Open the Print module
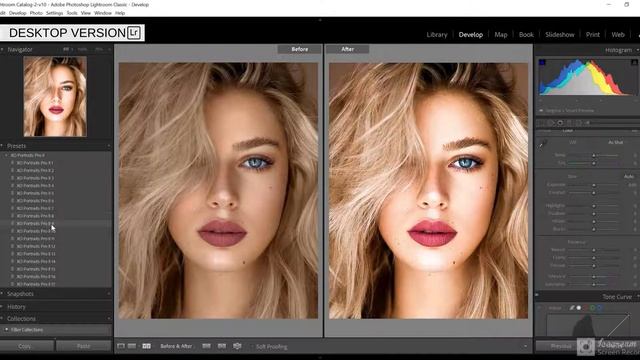Viewport: 640px width, 360px height. 593,35
